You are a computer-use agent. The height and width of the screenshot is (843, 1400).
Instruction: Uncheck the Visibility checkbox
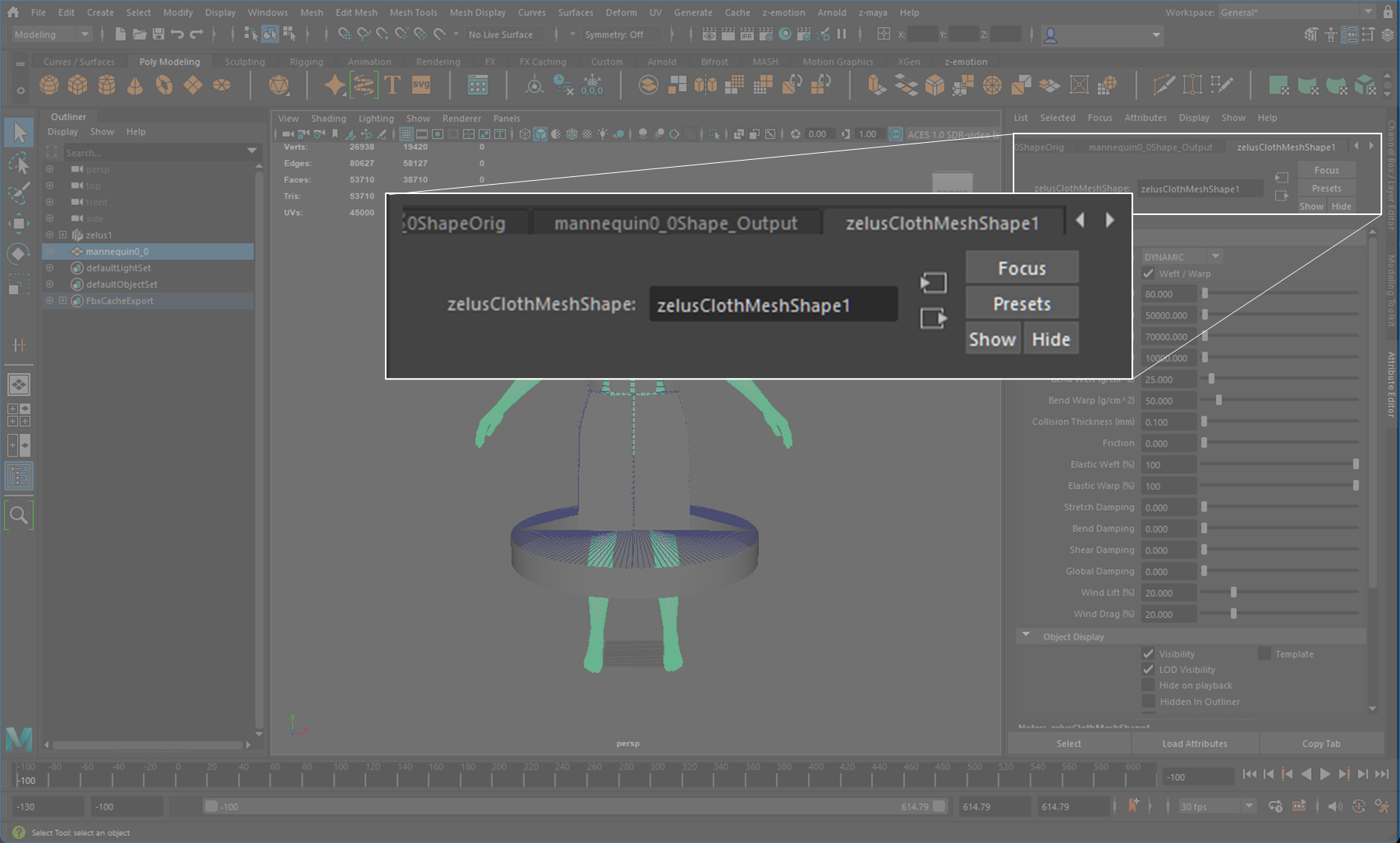(x=1149, y=654)
